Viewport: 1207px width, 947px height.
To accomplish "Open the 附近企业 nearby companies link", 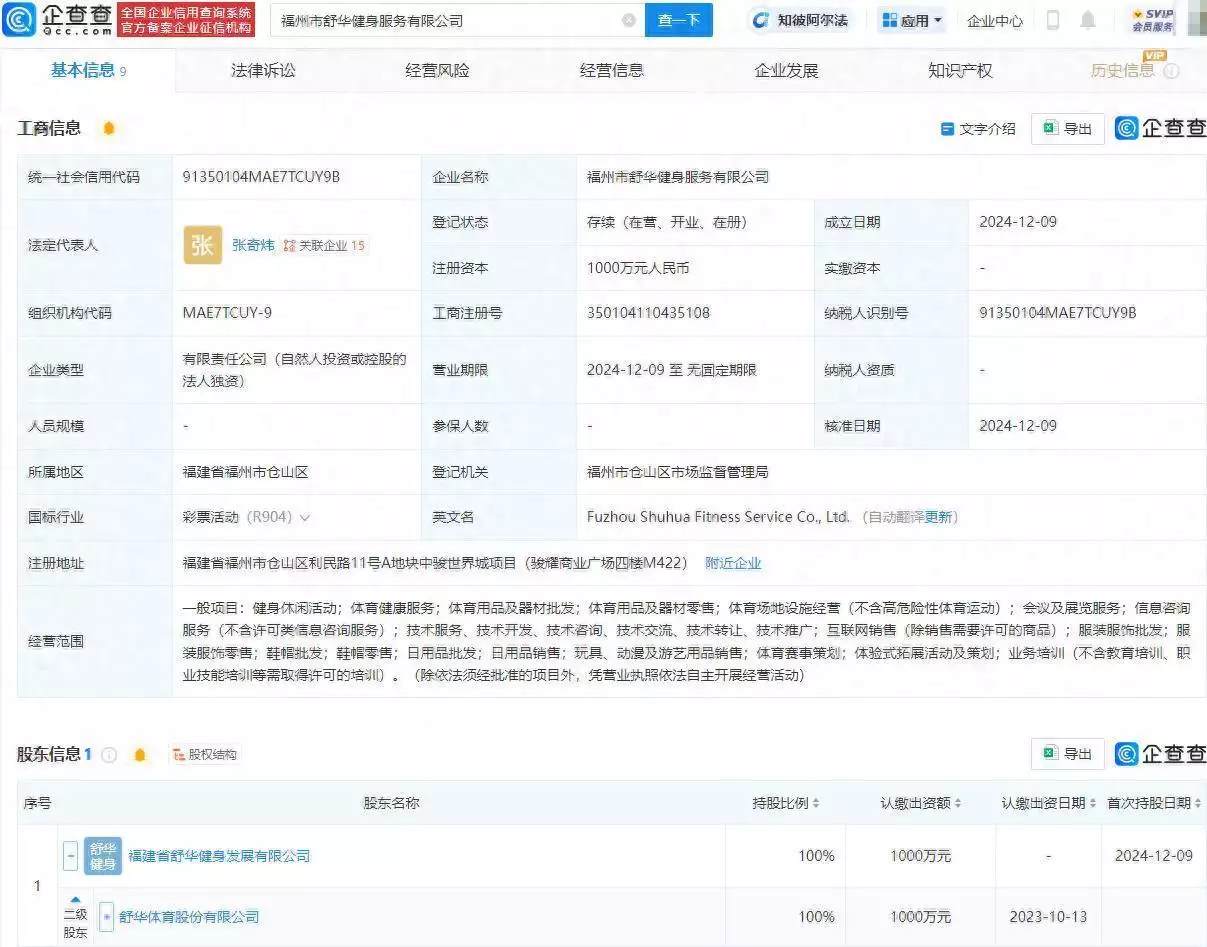I will [733, 563].
